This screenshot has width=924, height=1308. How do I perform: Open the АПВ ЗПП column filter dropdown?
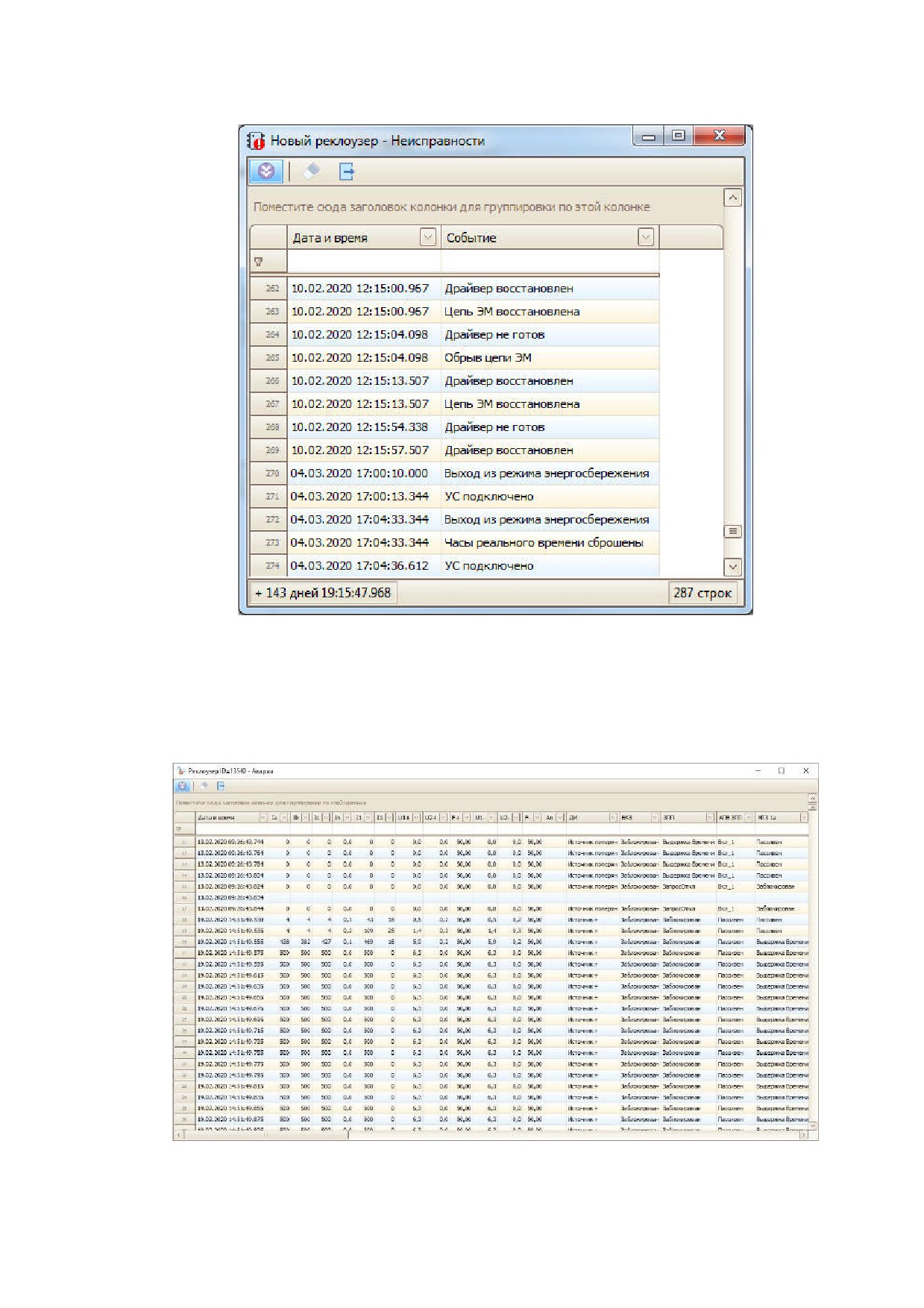point(749,817)
